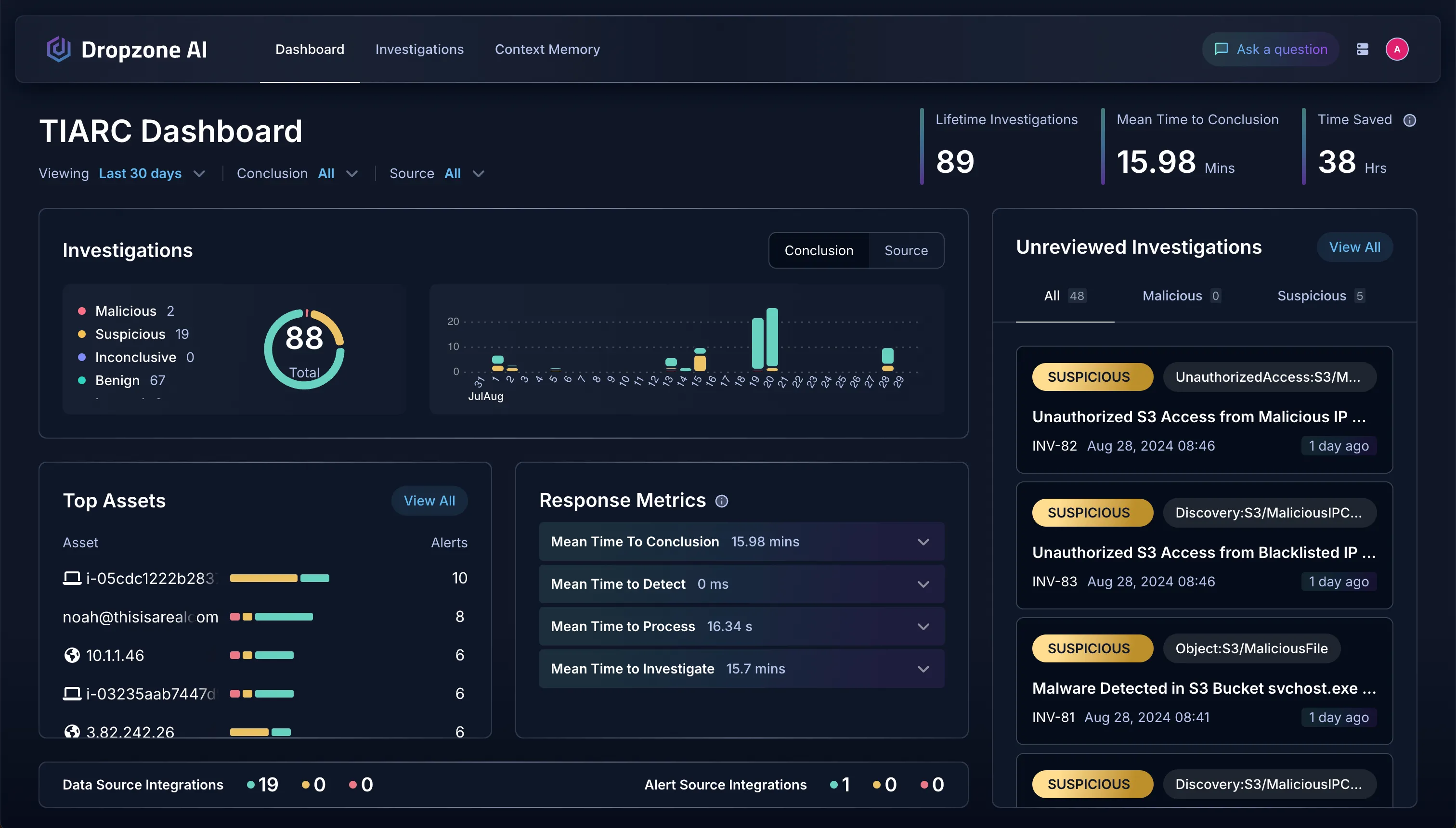Switch Investigations chart to Conclusion view
This screenshot has height=828, width=1456.
point(819,251)
